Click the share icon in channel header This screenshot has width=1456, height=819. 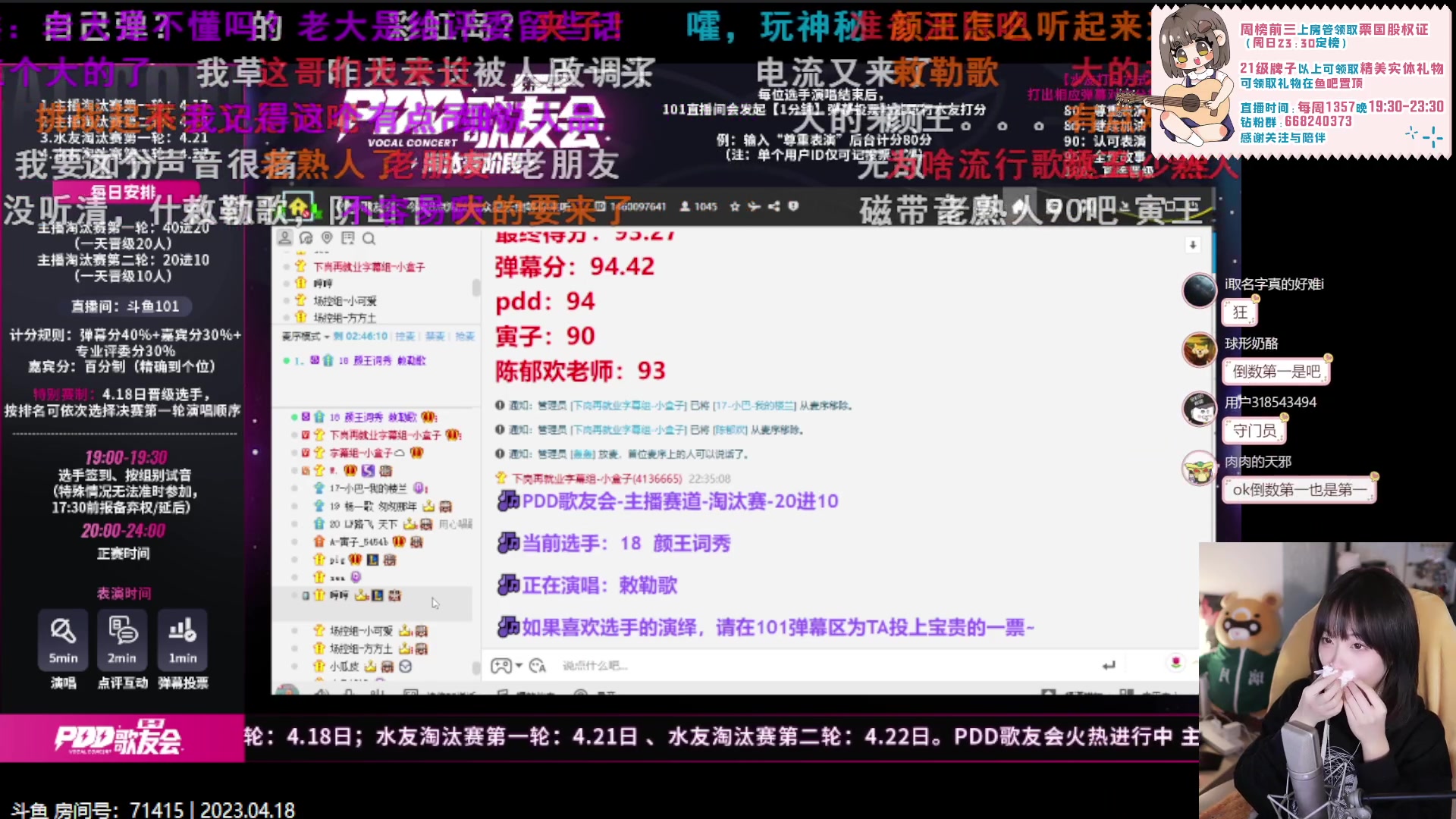(773, 206)
